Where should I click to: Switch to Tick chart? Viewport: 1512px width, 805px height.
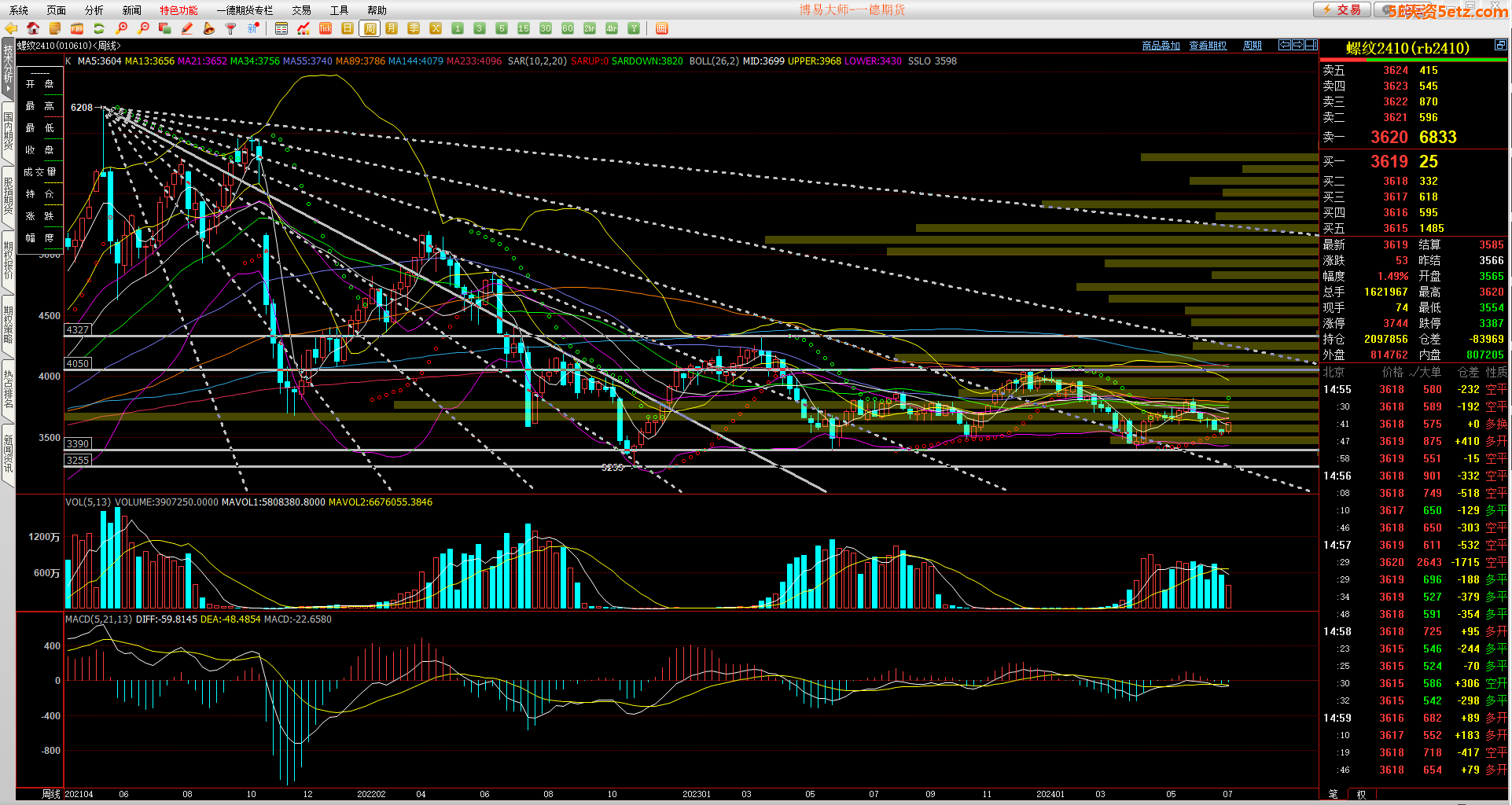[326, 28]
